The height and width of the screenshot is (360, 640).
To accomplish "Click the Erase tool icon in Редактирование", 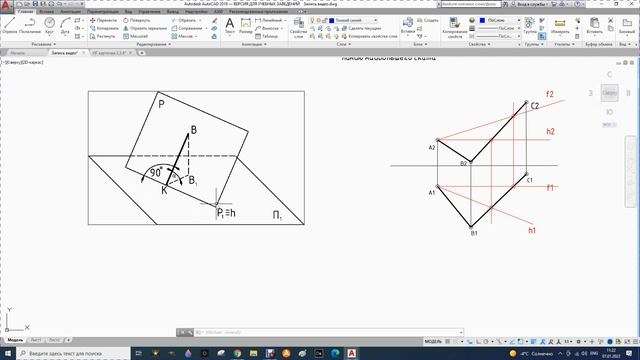I will point(215,20).
